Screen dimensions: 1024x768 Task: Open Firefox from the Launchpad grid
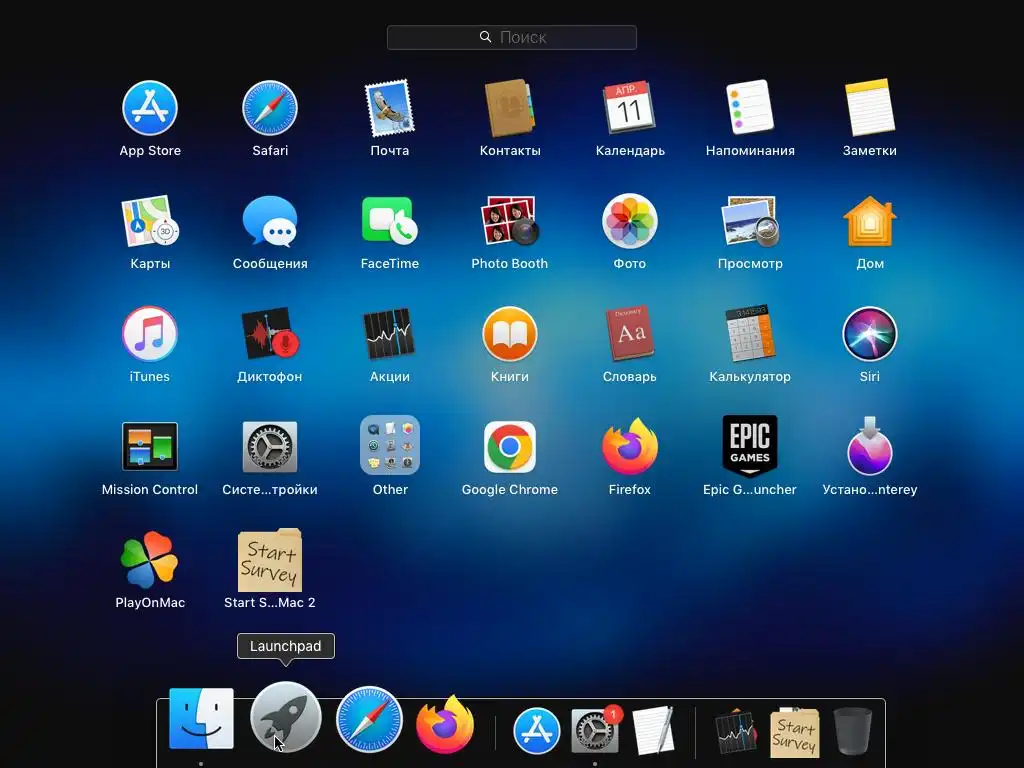pyautogui.click(x=630, y=447)
